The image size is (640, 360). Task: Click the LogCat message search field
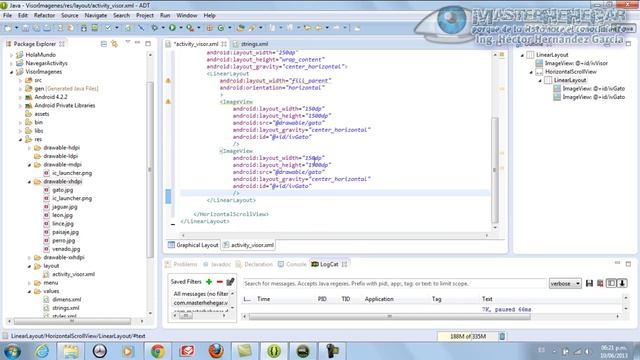coord(394,283)
